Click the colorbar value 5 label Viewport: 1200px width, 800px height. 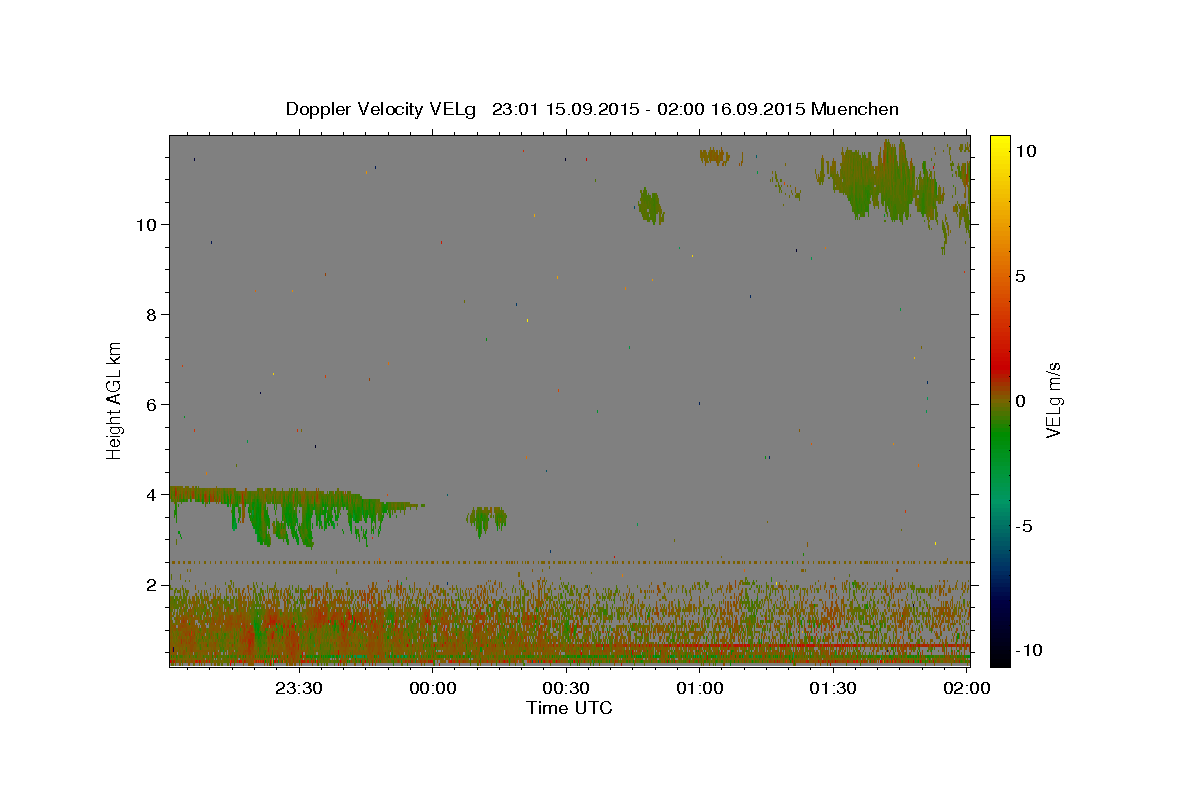tap(1021, 275)
